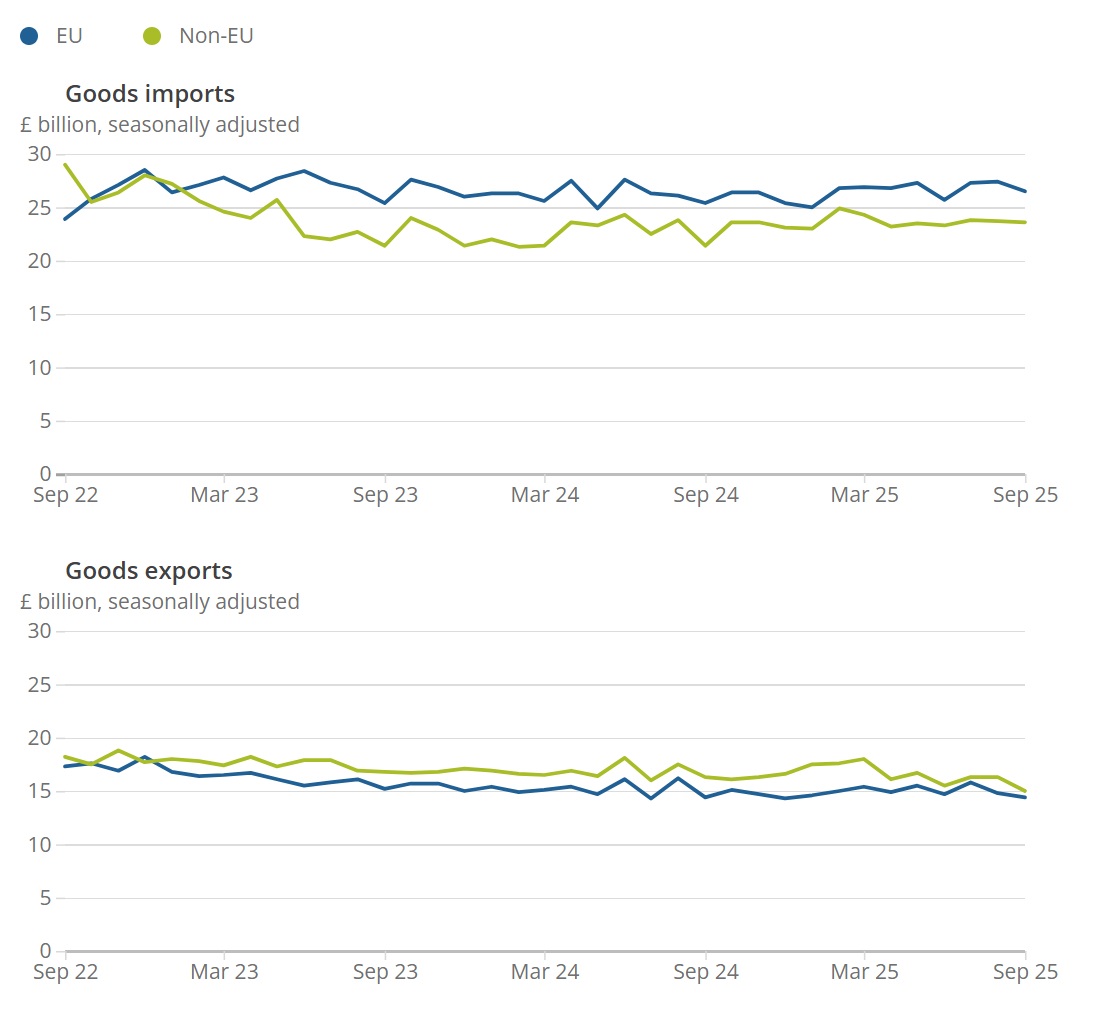Click the EU exports line end at Sep 25

[x=1025, y=797]
